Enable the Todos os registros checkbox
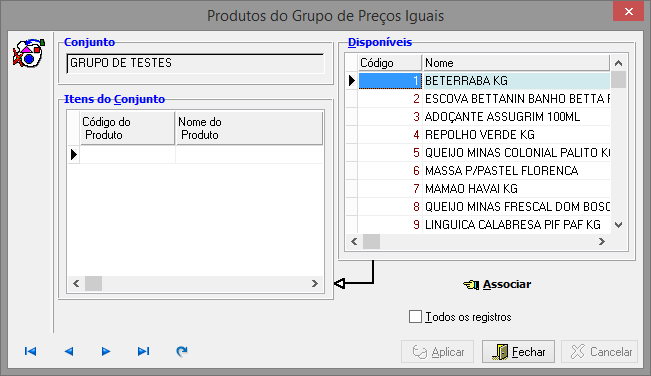This screenshot has height=376, width=651. pos(415,317)
